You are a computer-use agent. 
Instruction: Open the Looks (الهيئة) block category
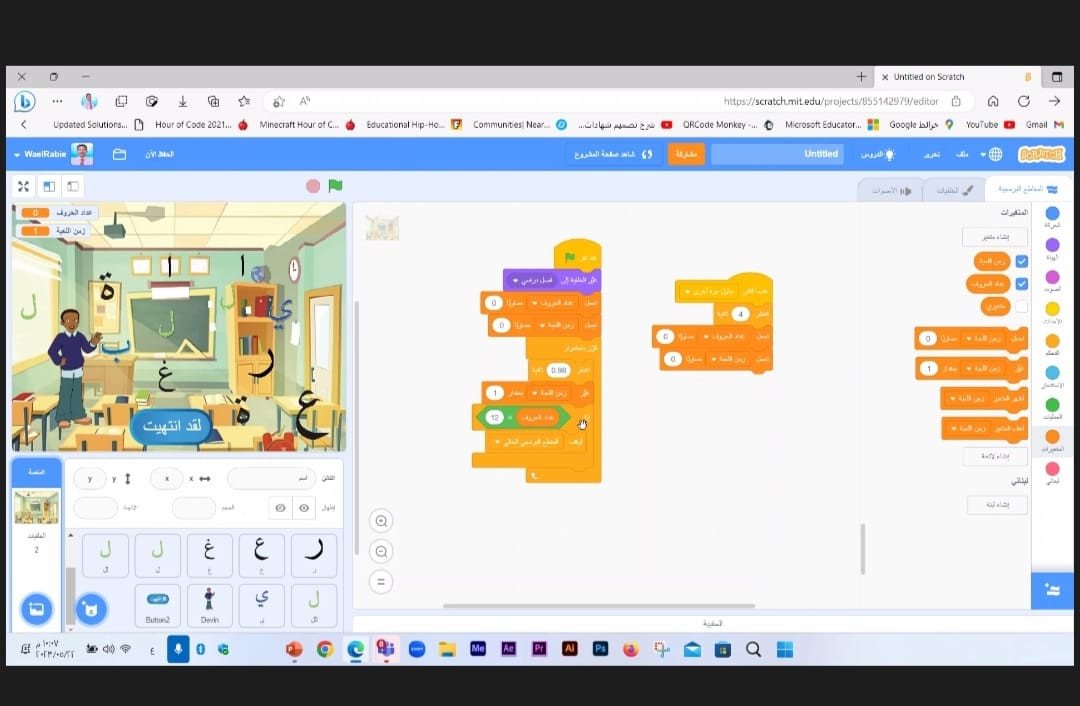click(x=1052, y=249)
